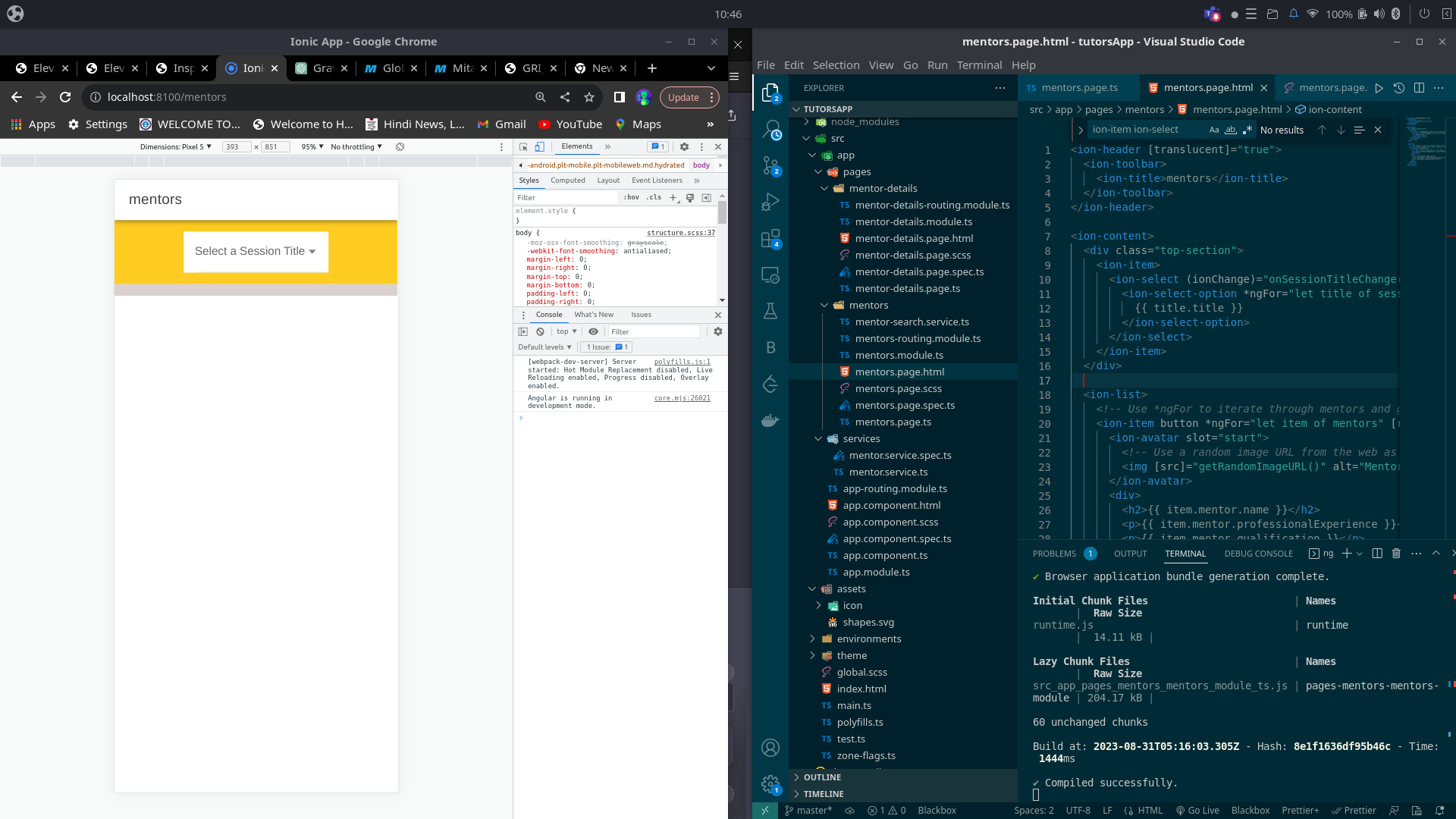Toggle device toolbar in DevTools
The height and width of the screenshot is (819, 1456).
539,147
